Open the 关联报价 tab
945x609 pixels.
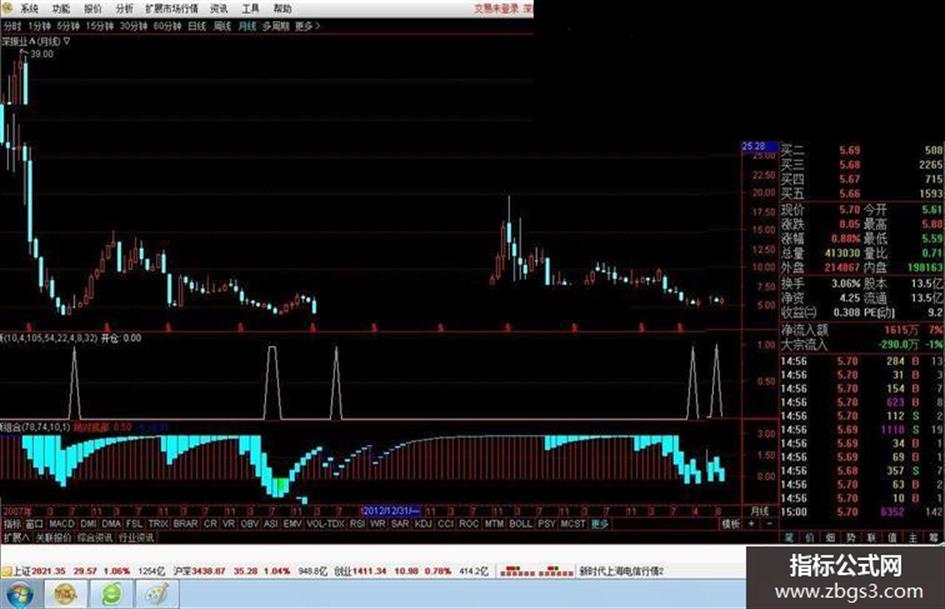(x=54, y=537)
